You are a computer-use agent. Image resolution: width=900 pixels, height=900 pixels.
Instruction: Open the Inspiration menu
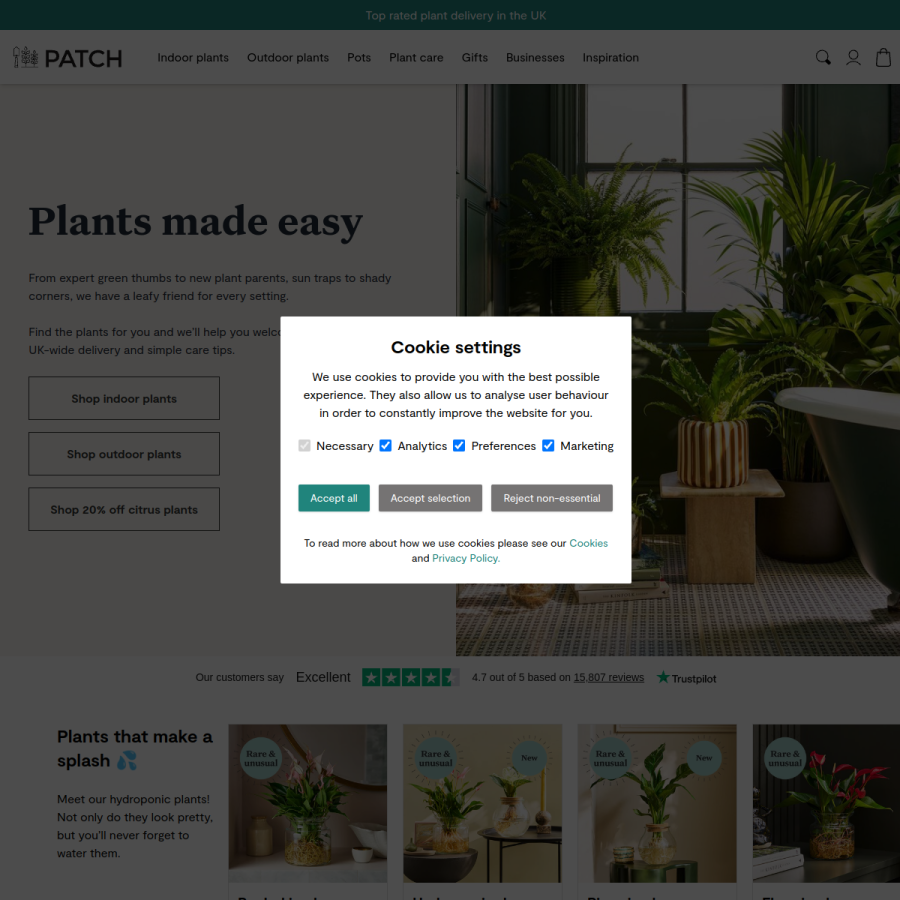click(611, 57)
